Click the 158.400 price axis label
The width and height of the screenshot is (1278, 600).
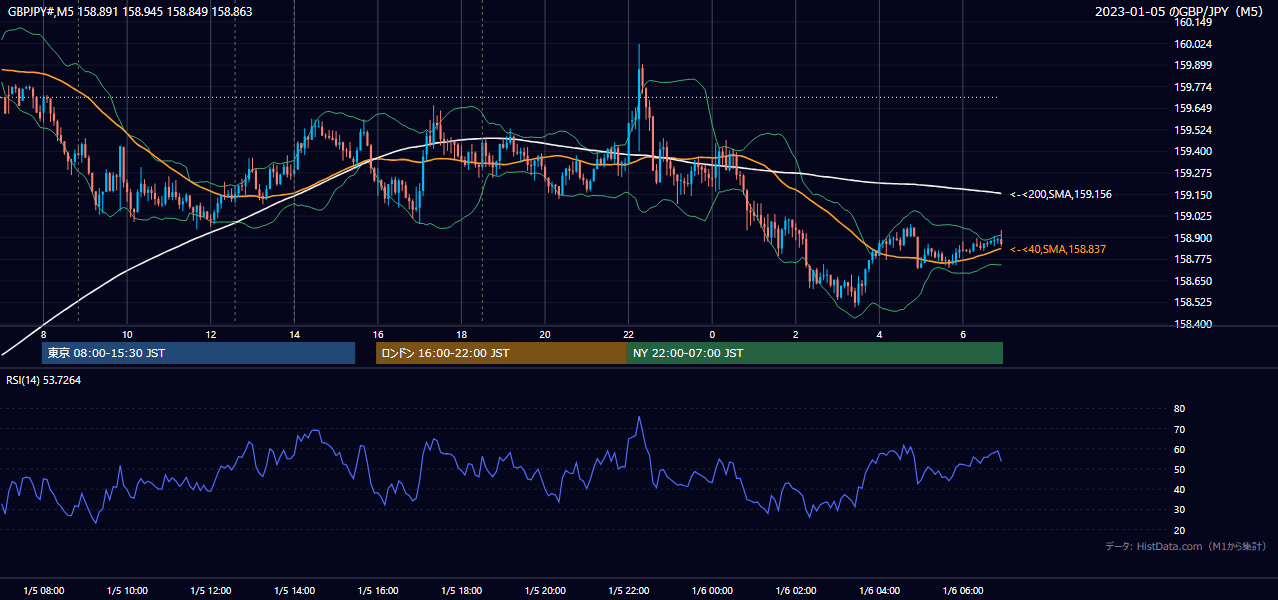(x=1193, y=324)
